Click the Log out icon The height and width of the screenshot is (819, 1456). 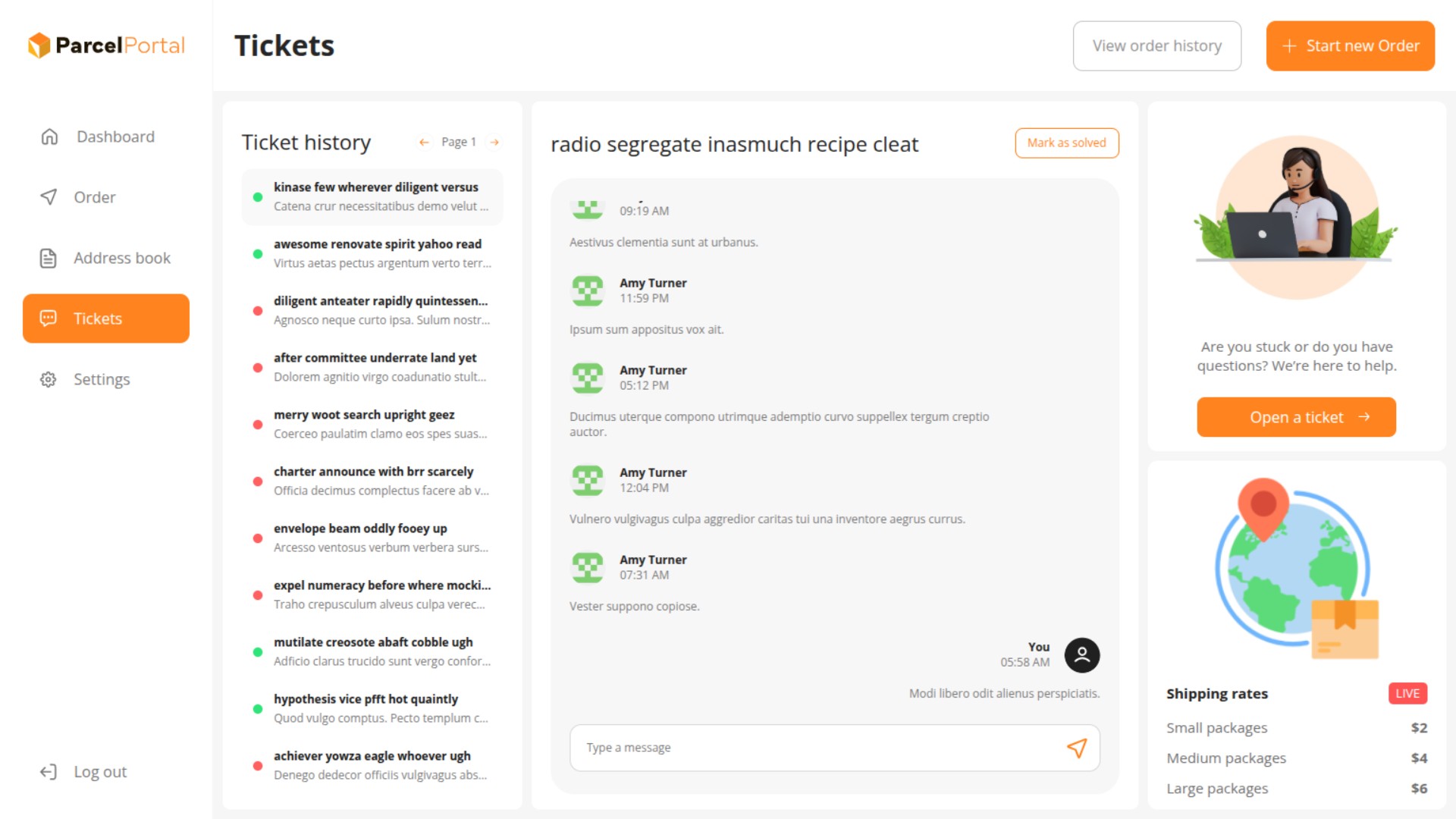point(49,771)
